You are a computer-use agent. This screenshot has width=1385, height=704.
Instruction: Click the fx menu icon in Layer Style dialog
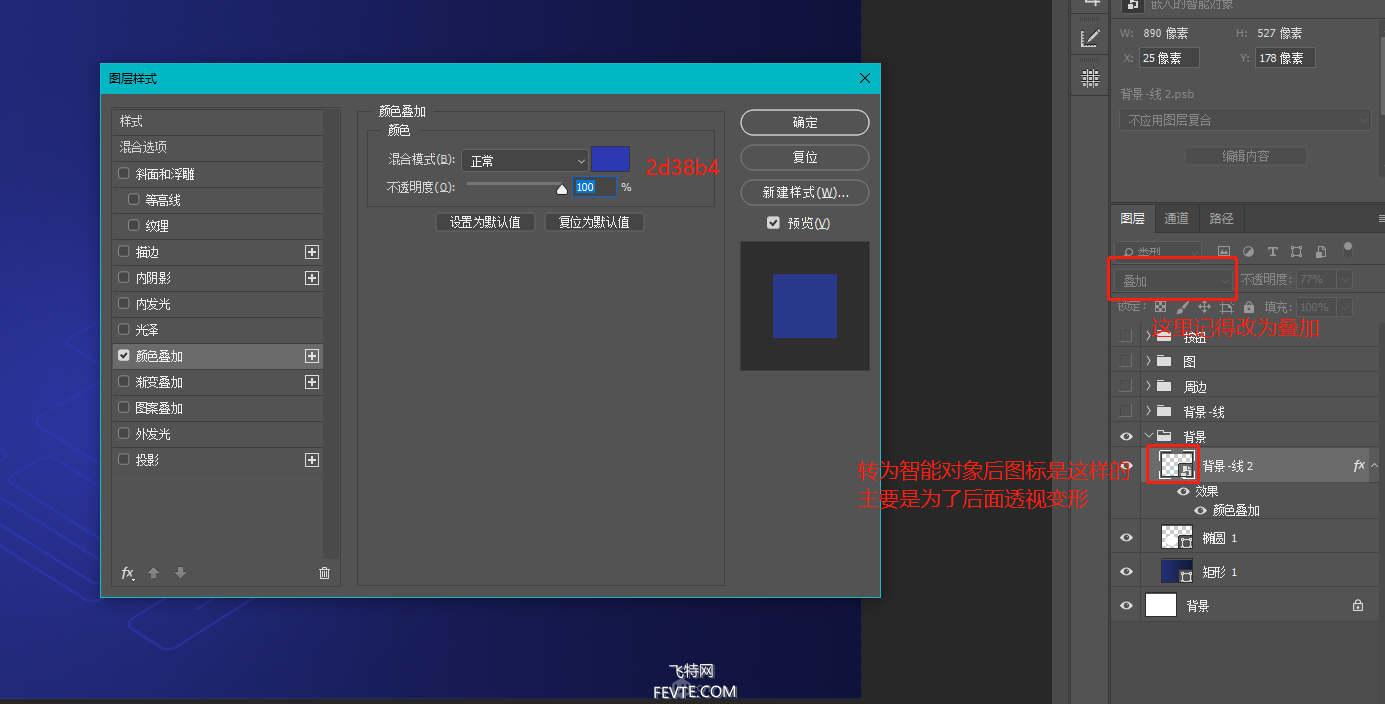coord(127,573)
